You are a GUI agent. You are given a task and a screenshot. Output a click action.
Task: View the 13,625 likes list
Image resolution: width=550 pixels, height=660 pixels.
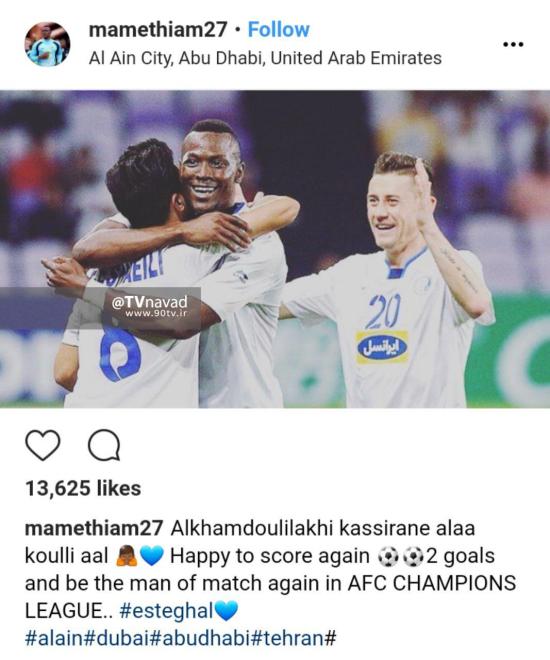click(x=83, y=488)
